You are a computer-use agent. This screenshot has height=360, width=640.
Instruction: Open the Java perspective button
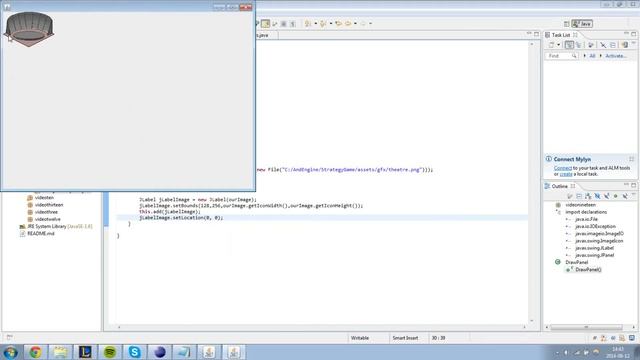tap(582, 24)
